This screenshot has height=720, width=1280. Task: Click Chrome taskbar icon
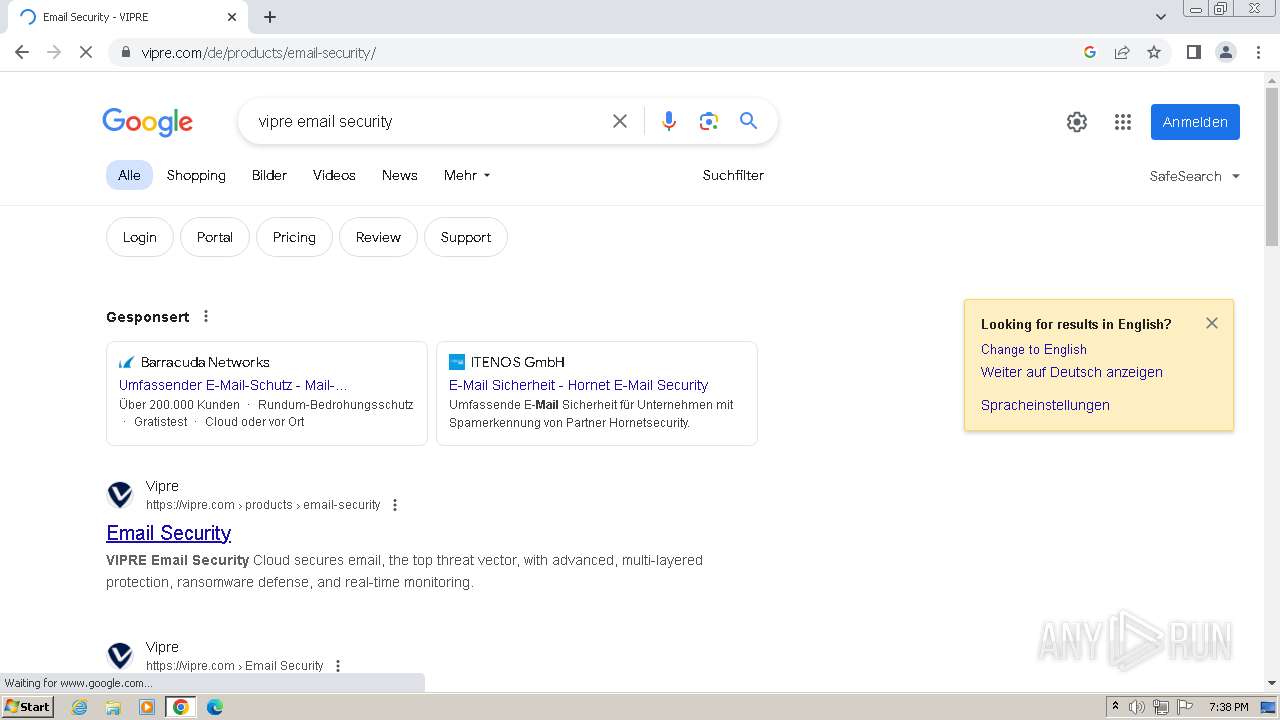click(181, 707)
